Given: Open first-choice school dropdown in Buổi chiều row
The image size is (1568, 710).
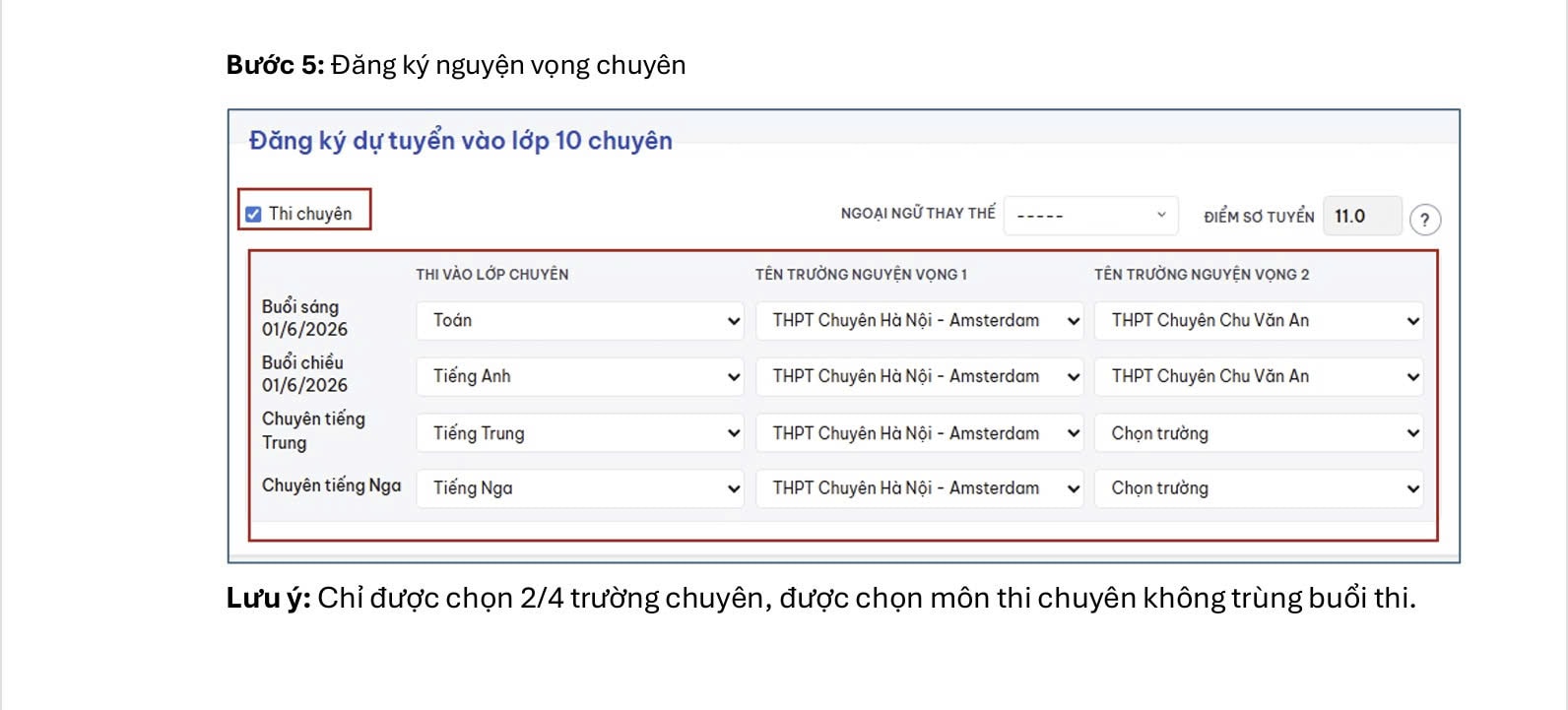Looking at the screenshot, I should 919,377.
